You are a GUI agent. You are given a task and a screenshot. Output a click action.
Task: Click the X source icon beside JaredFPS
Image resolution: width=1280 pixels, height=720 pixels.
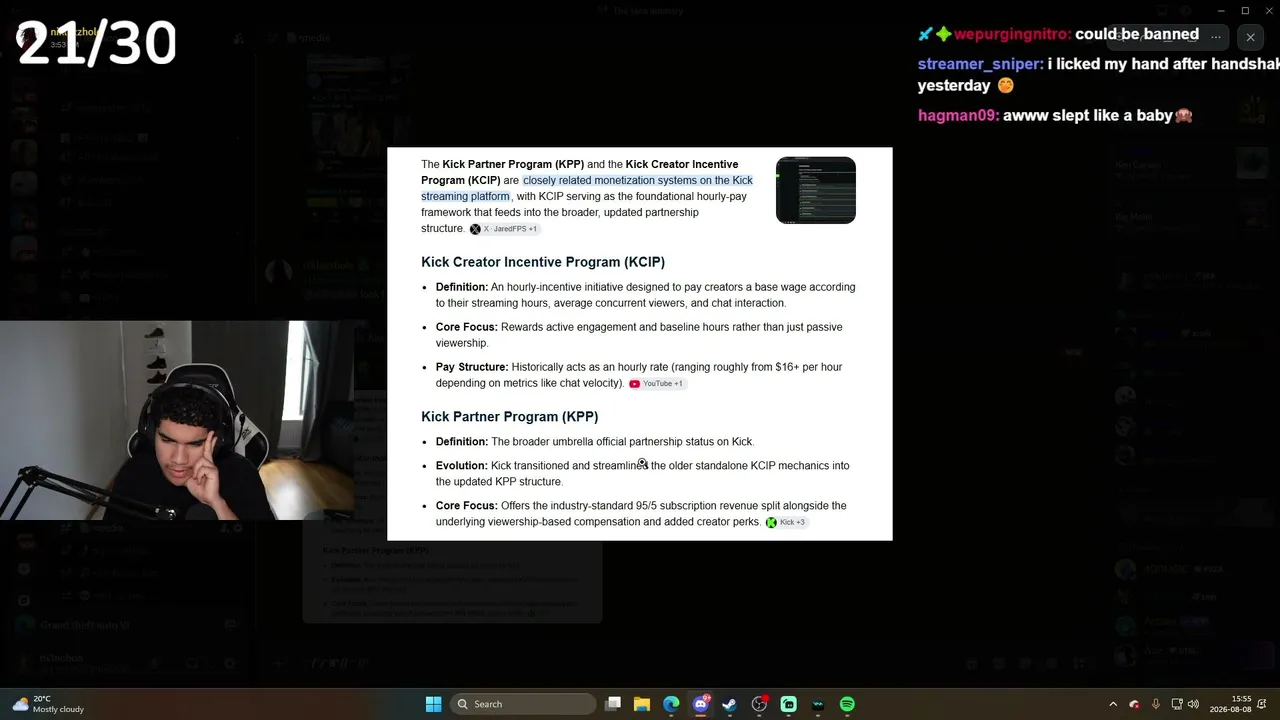pos(475,229)
